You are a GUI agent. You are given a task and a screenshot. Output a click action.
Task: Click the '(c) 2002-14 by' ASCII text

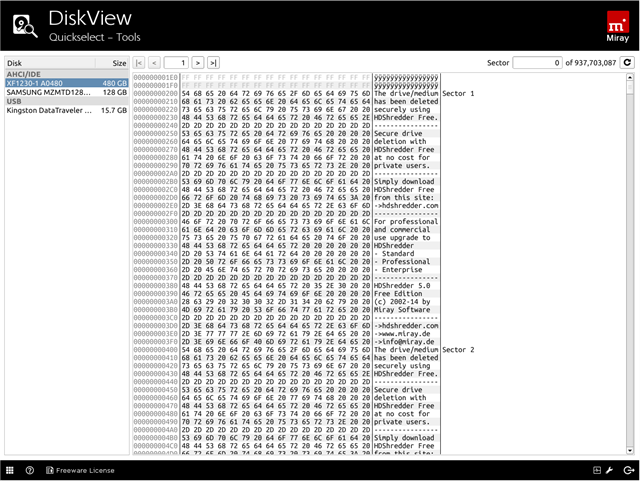coord(402,302)
